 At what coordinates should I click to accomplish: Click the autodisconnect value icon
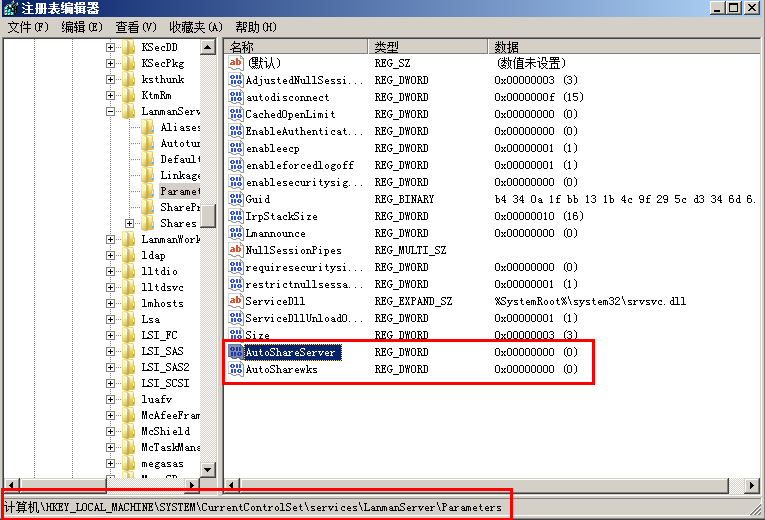[236, 97]
